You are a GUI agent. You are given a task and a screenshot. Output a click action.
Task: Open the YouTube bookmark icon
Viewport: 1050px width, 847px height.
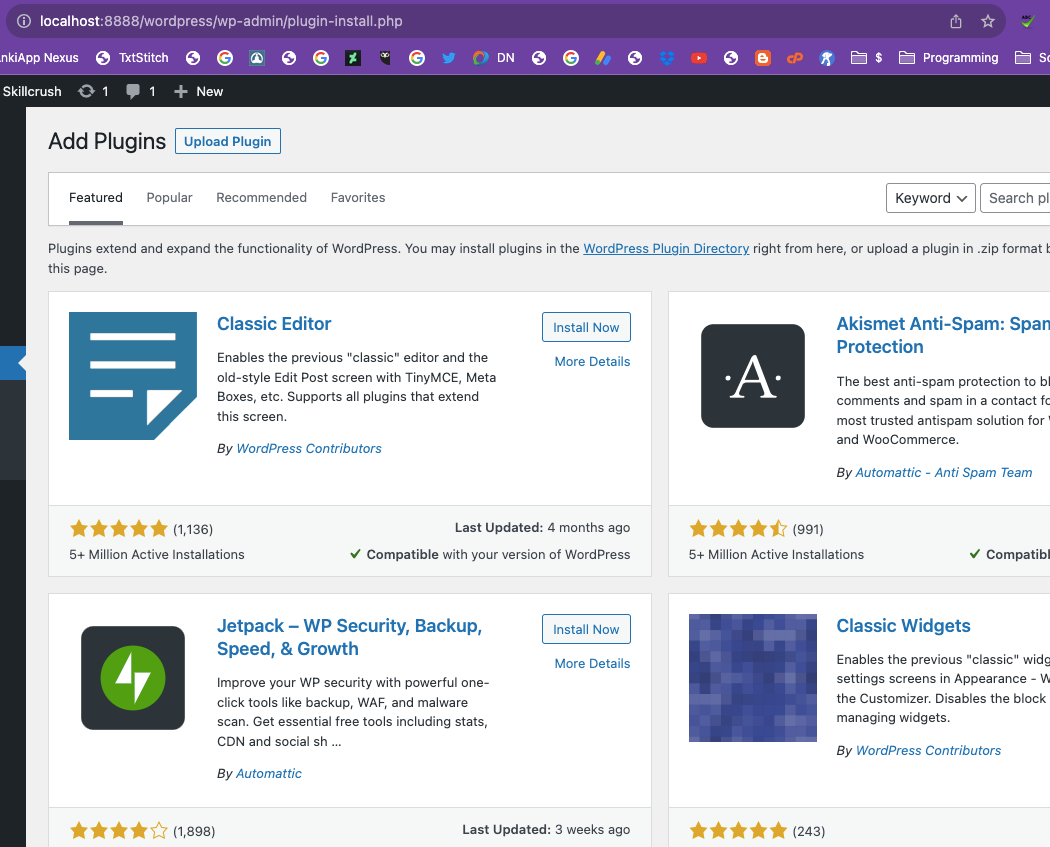(698, 58)
